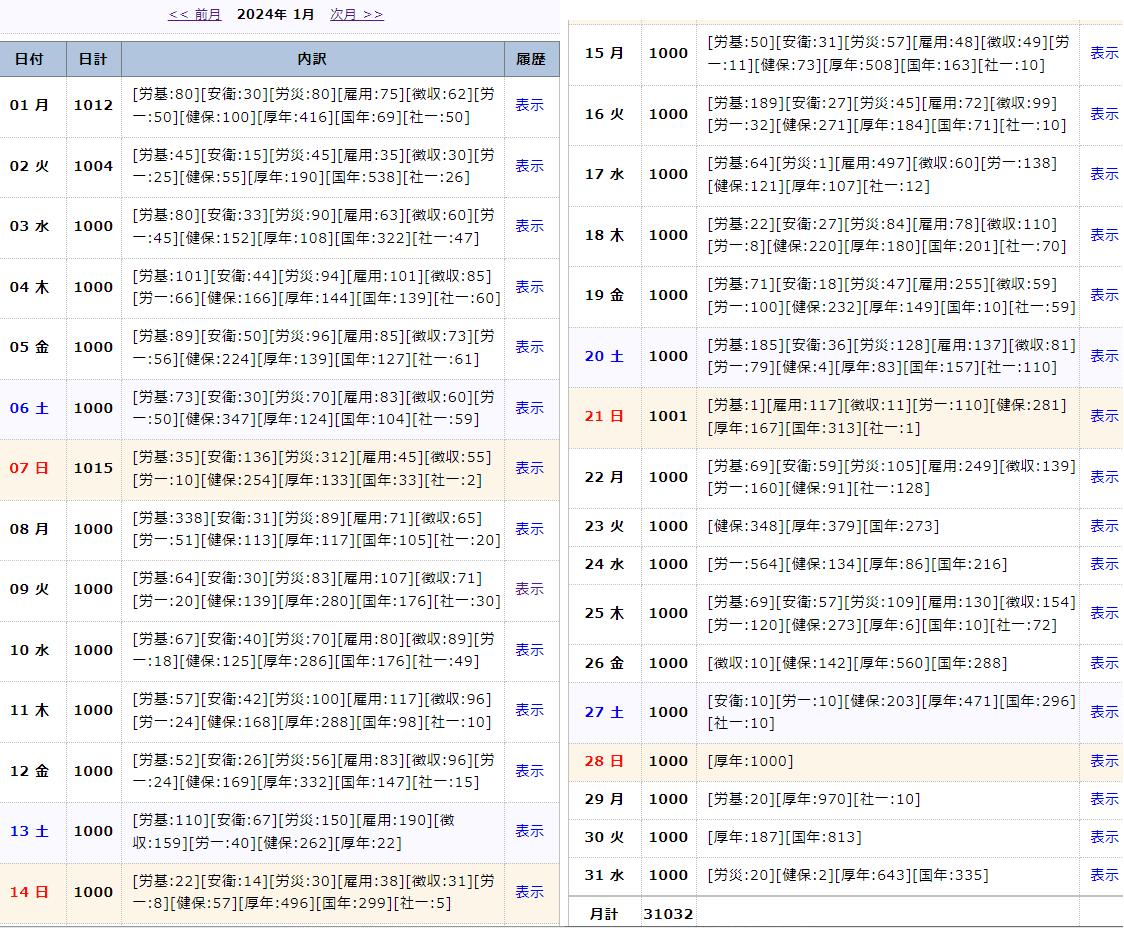The height and width of the screenshot is (928, 1124).
Task: Click daily total 1012 for 01 月
Action: 93,105
